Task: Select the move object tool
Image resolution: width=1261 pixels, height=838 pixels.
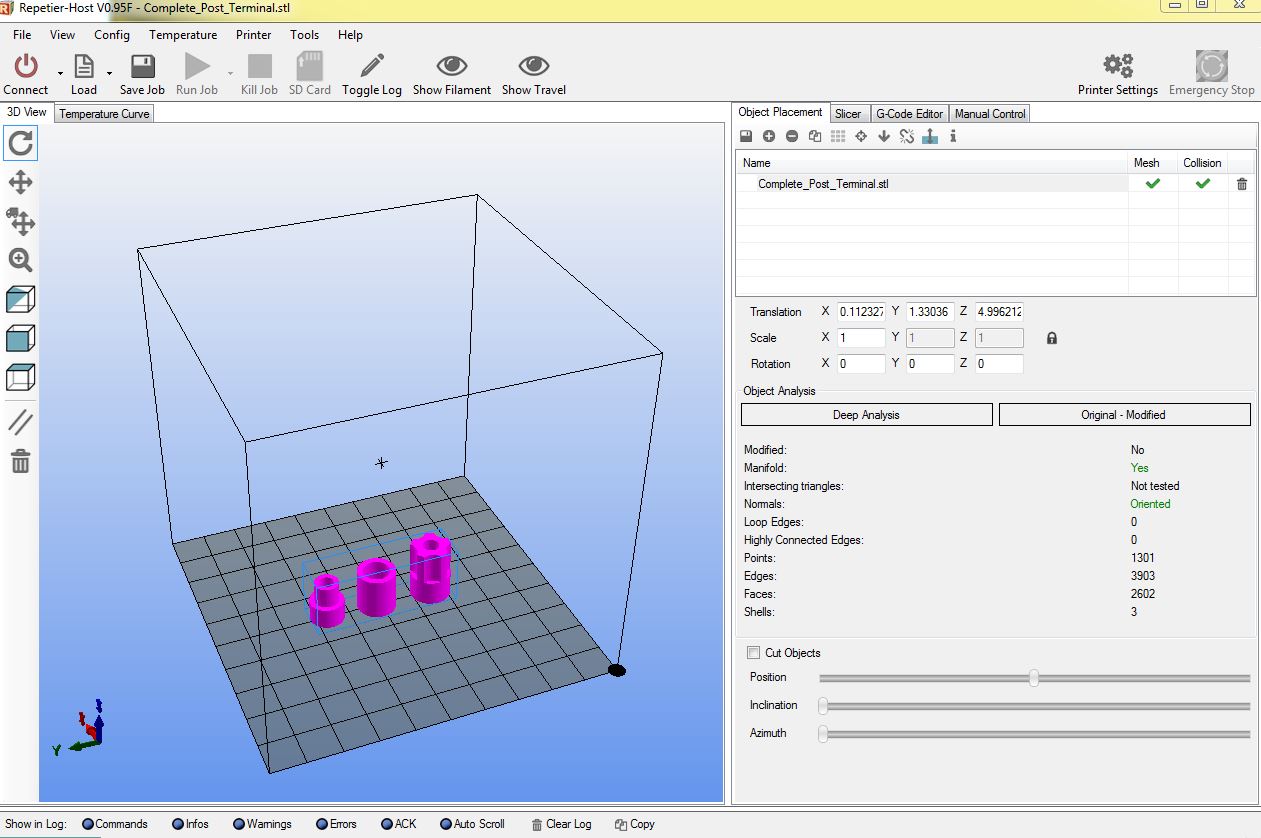Action: click(21, 221)
